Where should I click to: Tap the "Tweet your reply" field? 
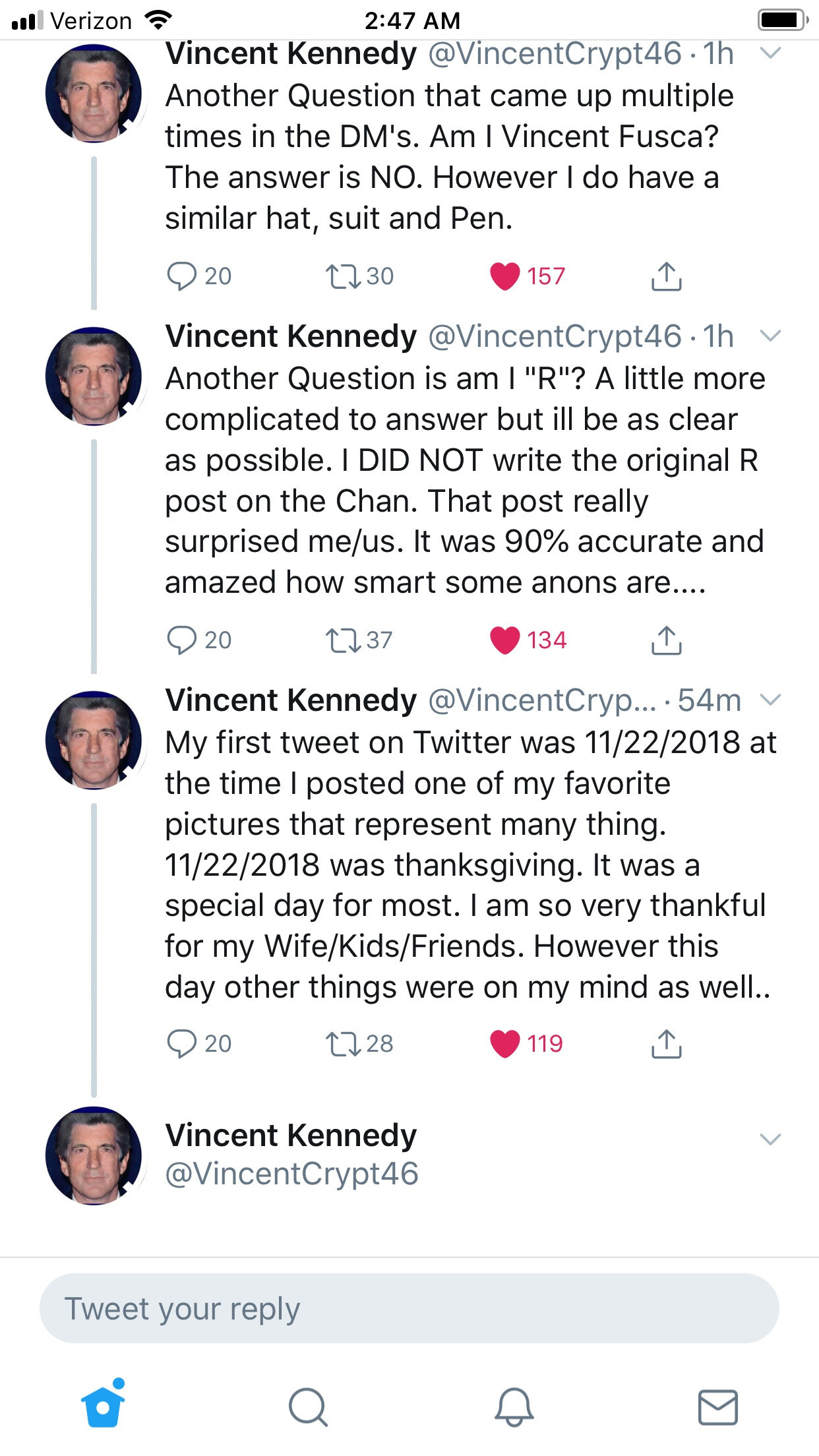click(409, 1309)
